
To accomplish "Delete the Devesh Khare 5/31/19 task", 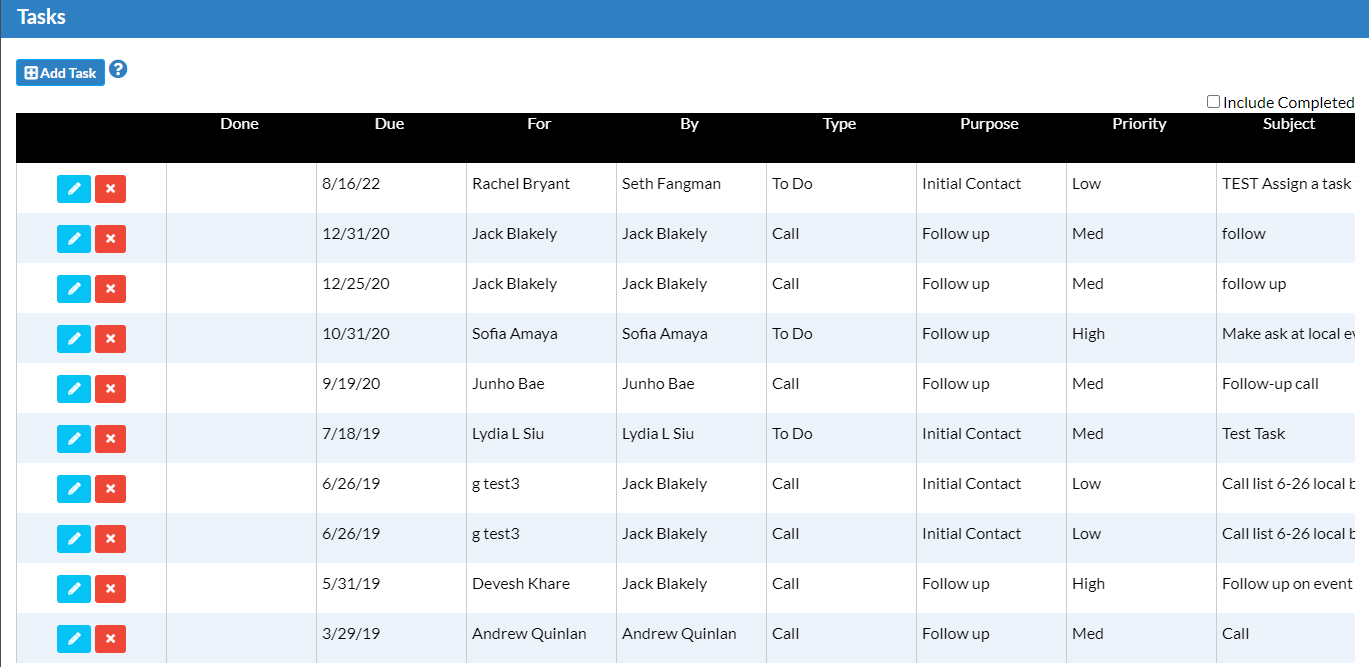I will click(110, 589).
